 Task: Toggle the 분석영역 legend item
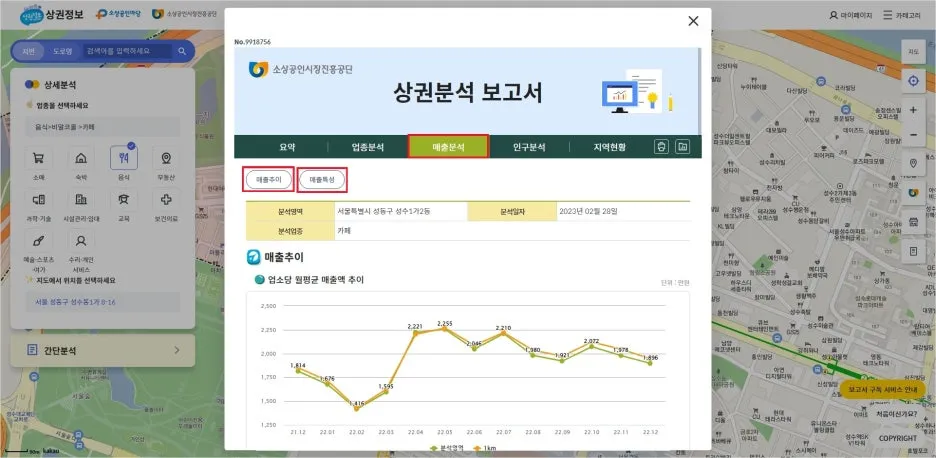click(x=446, y=448)
